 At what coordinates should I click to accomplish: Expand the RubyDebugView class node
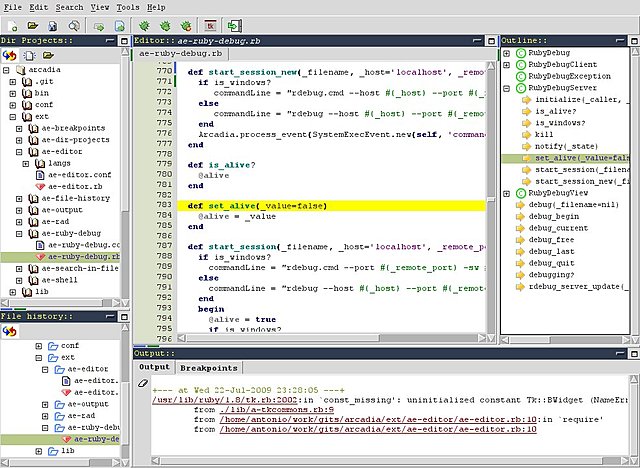[x=506, y=193]
